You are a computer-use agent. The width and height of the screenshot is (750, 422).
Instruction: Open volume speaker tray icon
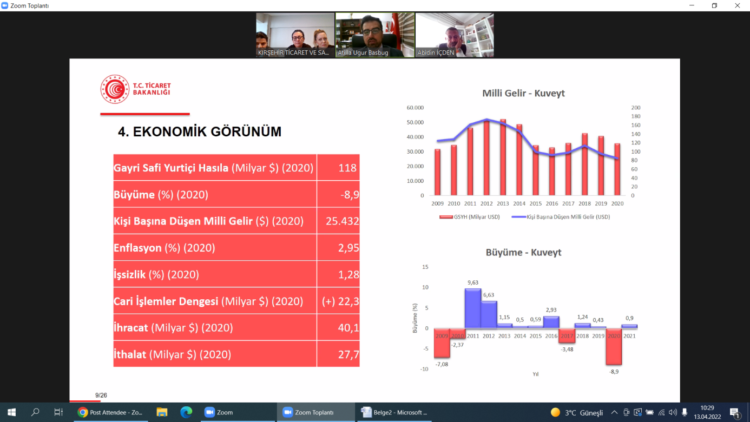tap(673, 412)
